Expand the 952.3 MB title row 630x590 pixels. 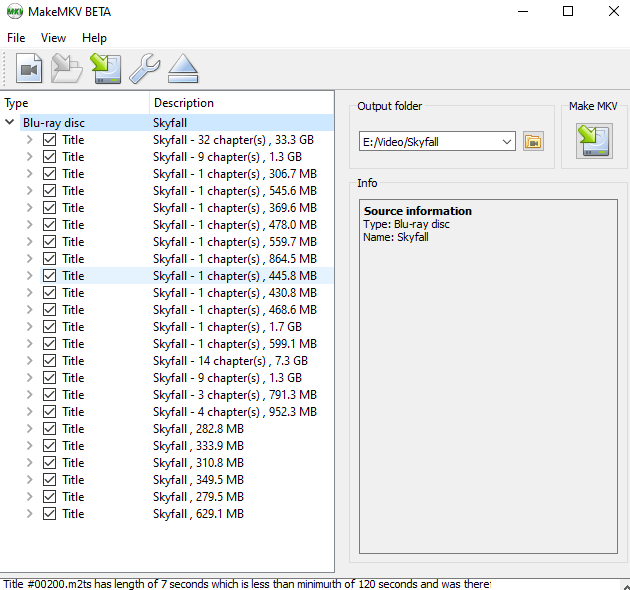(x=29, y=412)
